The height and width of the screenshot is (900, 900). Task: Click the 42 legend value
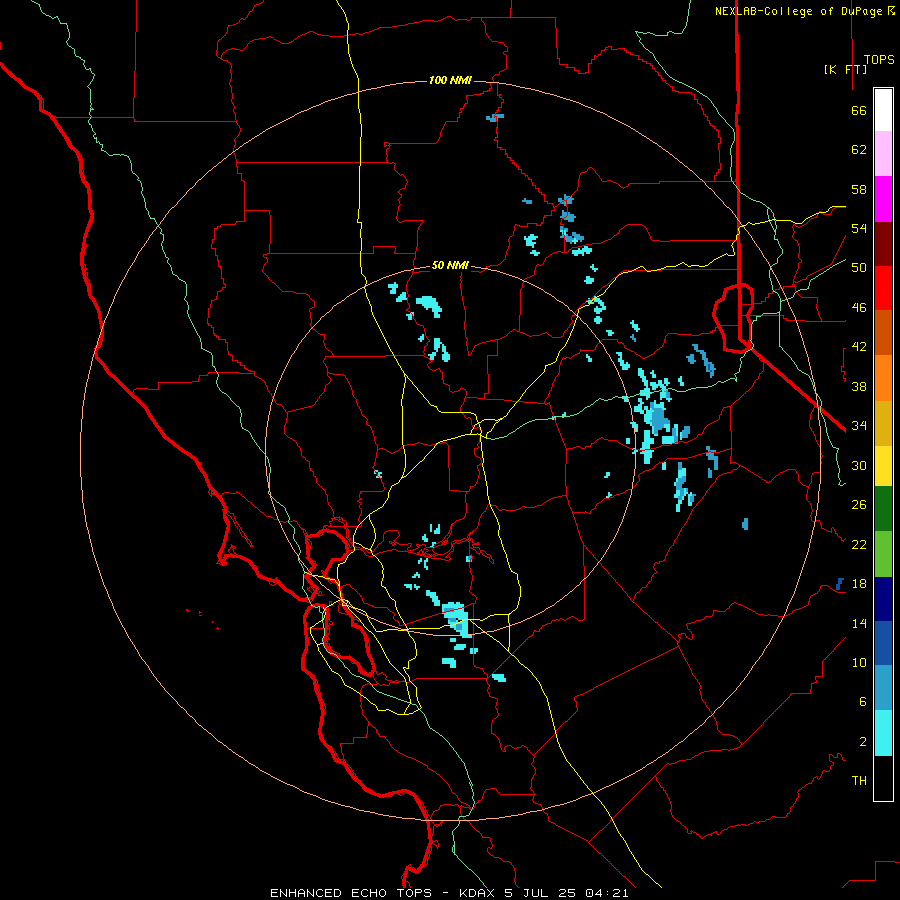tap(859, 347)
